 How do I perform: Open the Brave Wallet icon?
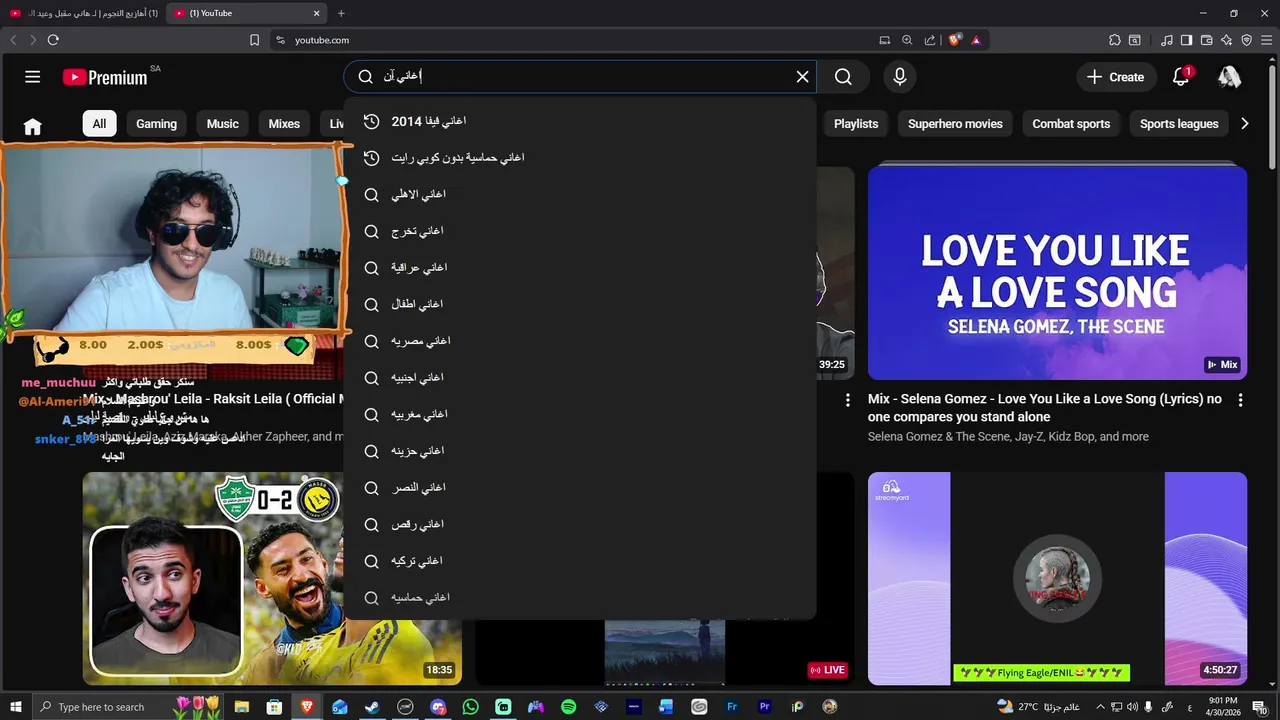pos(1207,40)
